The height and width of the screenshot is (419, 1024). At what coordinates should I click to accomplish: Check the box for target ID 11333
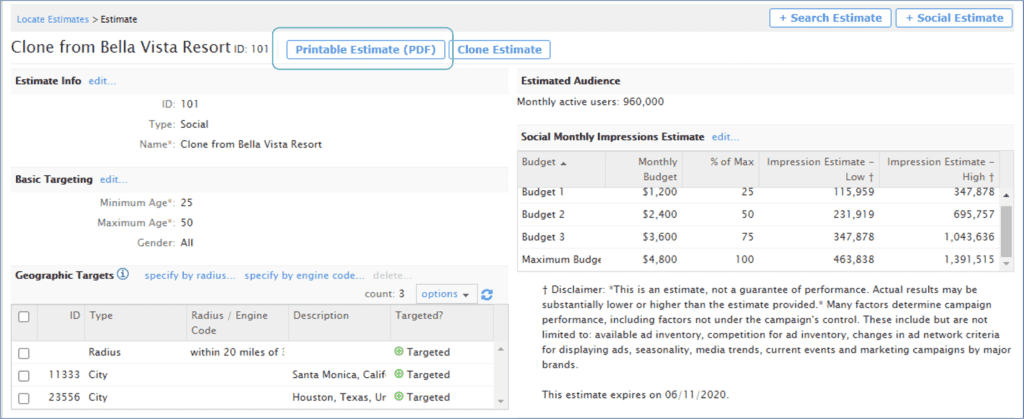click(x=24, y=375)
